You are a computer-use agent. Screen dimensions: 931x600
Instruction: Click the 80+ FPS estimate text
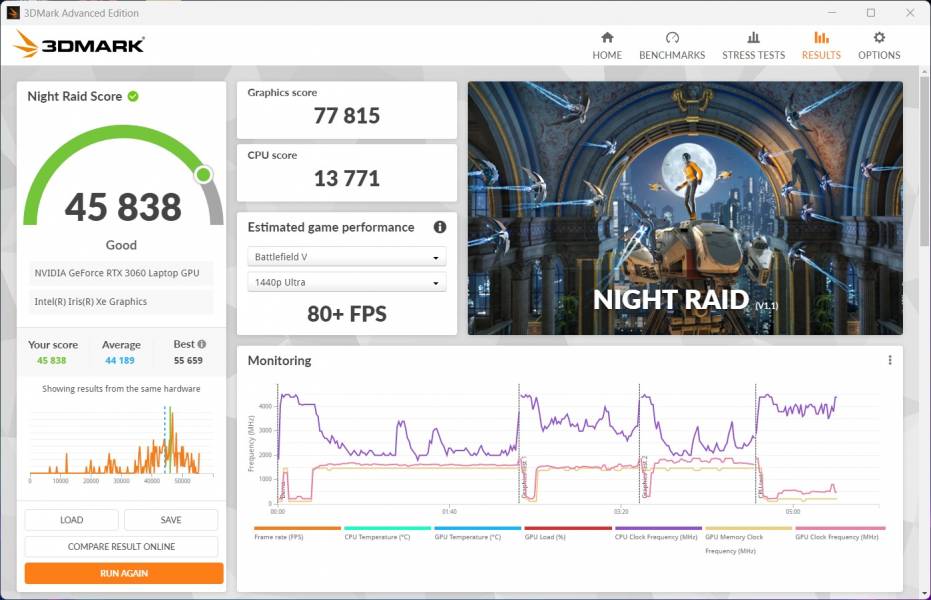347,314
